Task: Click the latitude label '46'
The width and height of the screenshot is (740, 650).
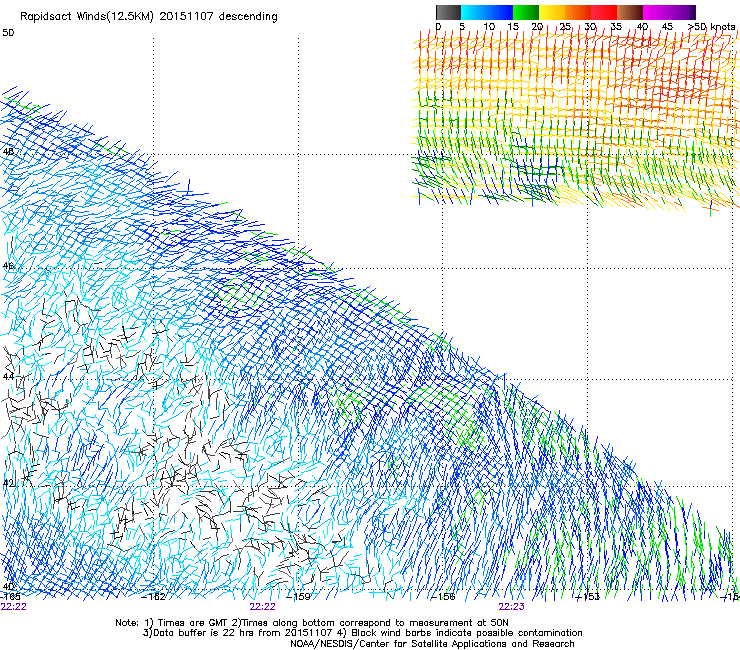Action: pos(8,266)
